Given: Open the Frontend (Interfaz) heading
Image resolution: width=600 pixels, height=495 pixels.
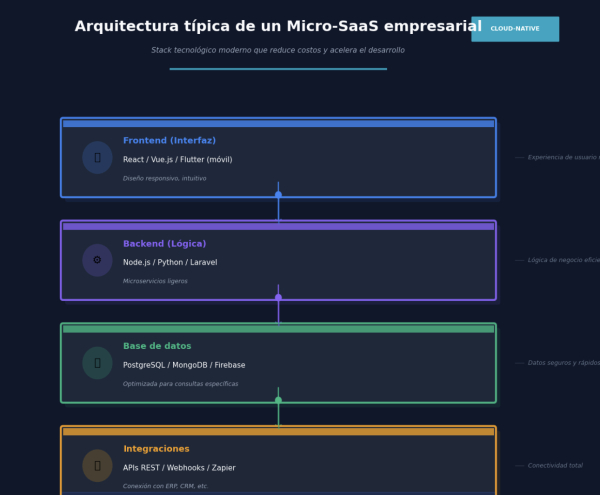Looking at the screenshot, I should pos(169,141).
